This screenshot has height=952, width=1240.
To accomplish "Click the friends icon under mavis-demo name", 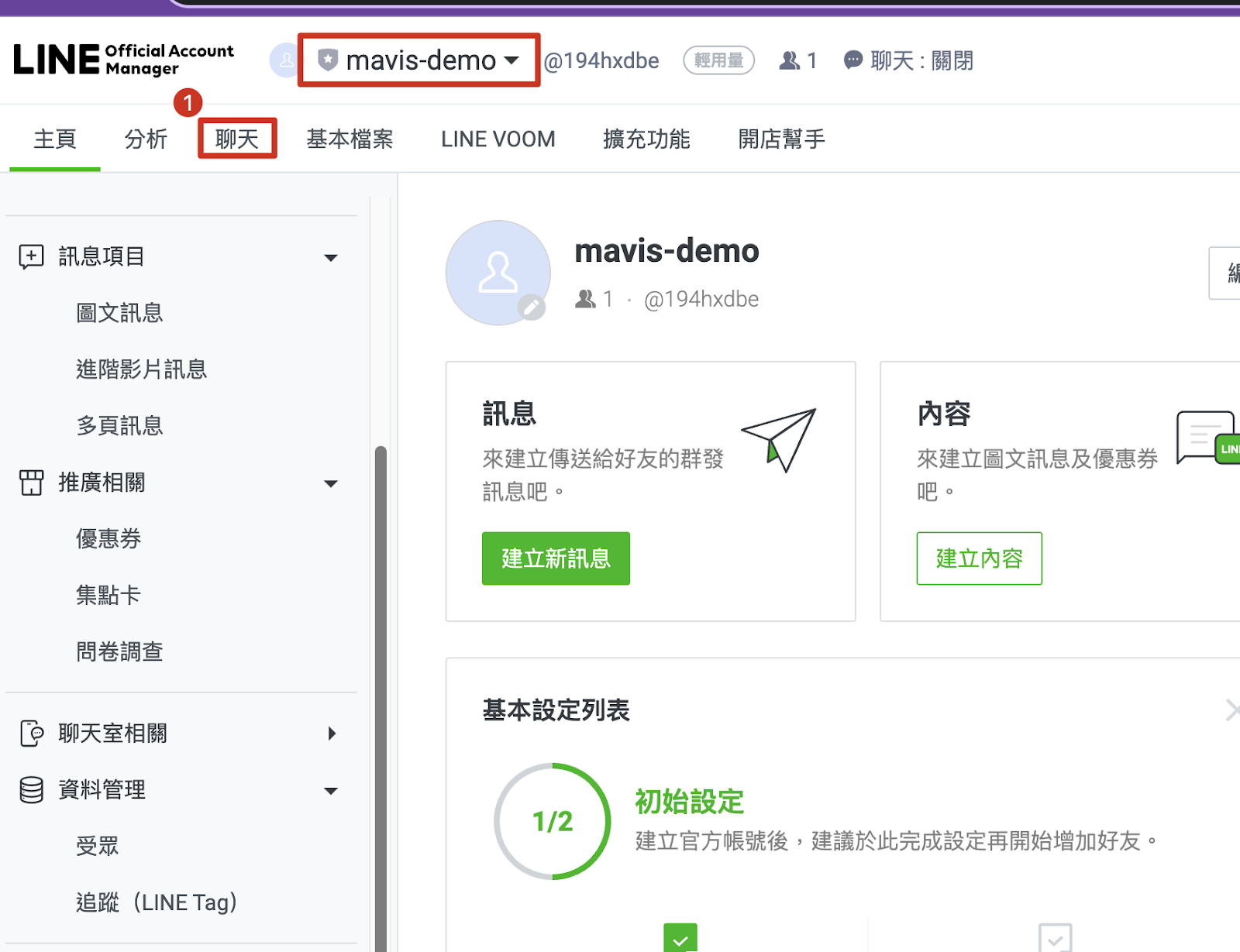I will (585, 299).
